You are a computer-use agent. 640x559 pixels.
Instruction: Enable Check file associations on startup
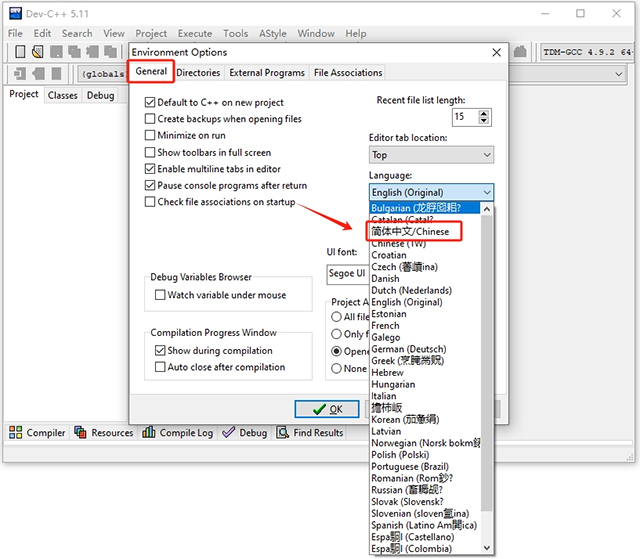click(150, 202)
